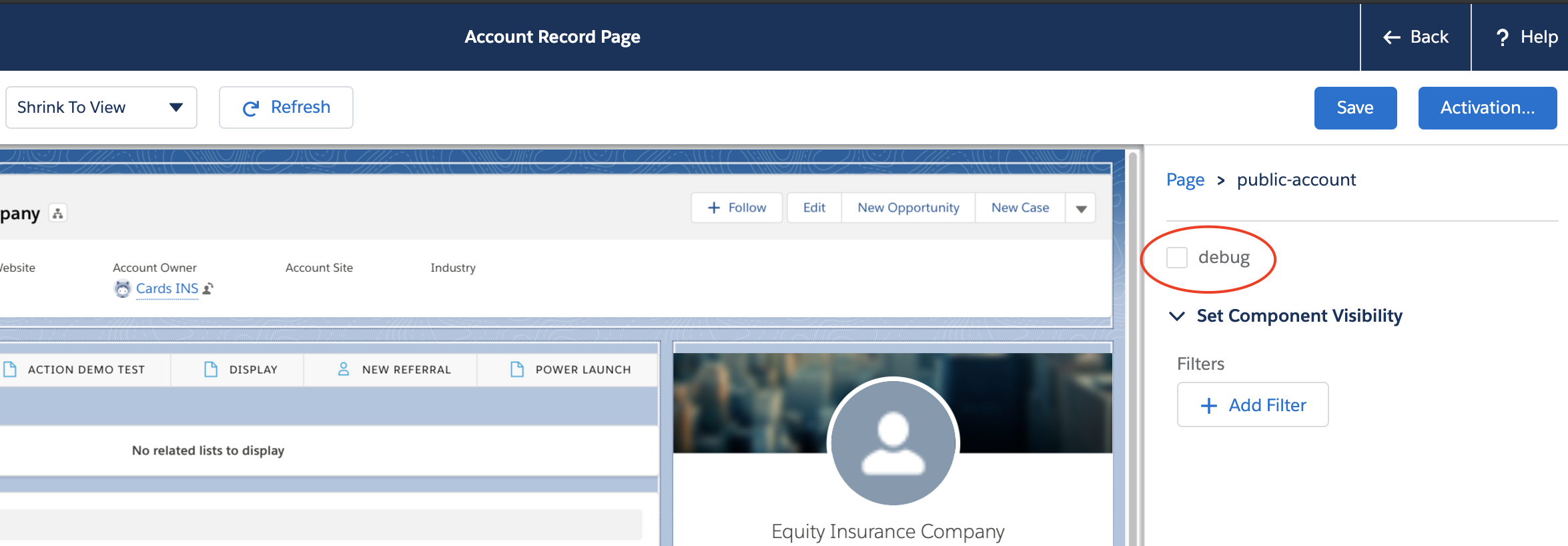Click the Refresh button

pyautogui.click(x=286, y=107)
